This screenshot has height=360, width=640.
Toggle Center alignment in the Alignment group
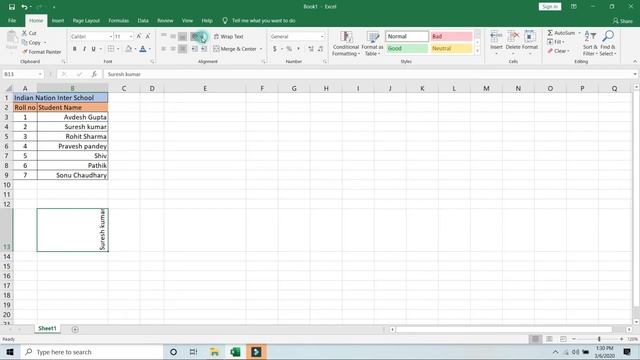click(x=173, y=49)
